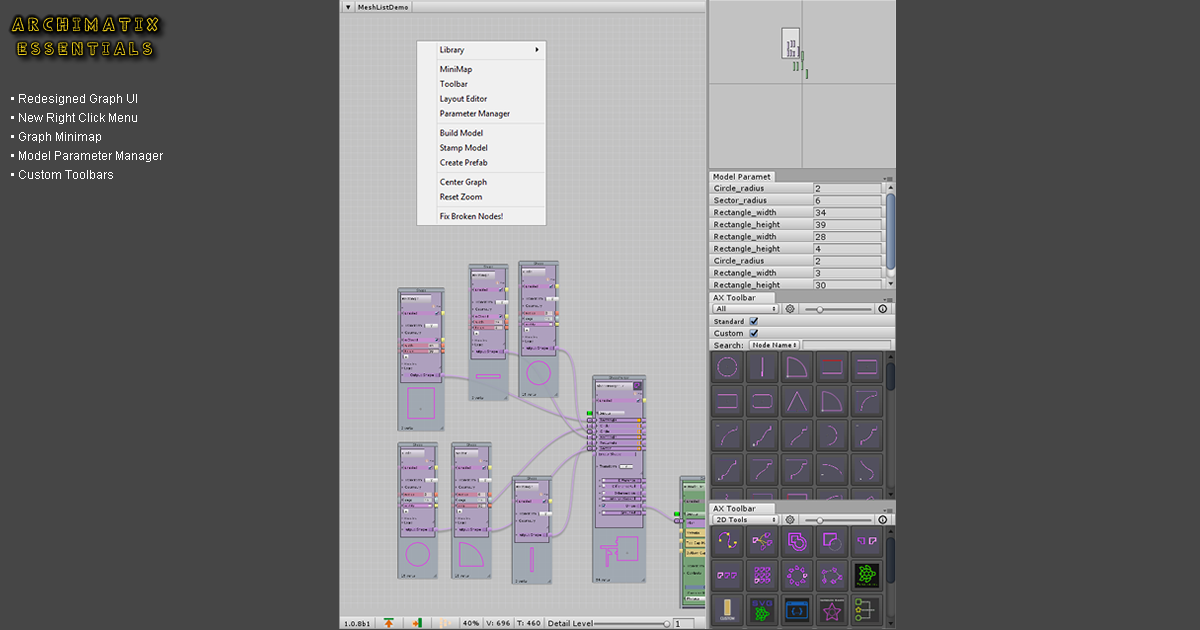Click the green turtle graphics tool
The width and height of the screenshot is (1200, 630).
pos(867,574)
